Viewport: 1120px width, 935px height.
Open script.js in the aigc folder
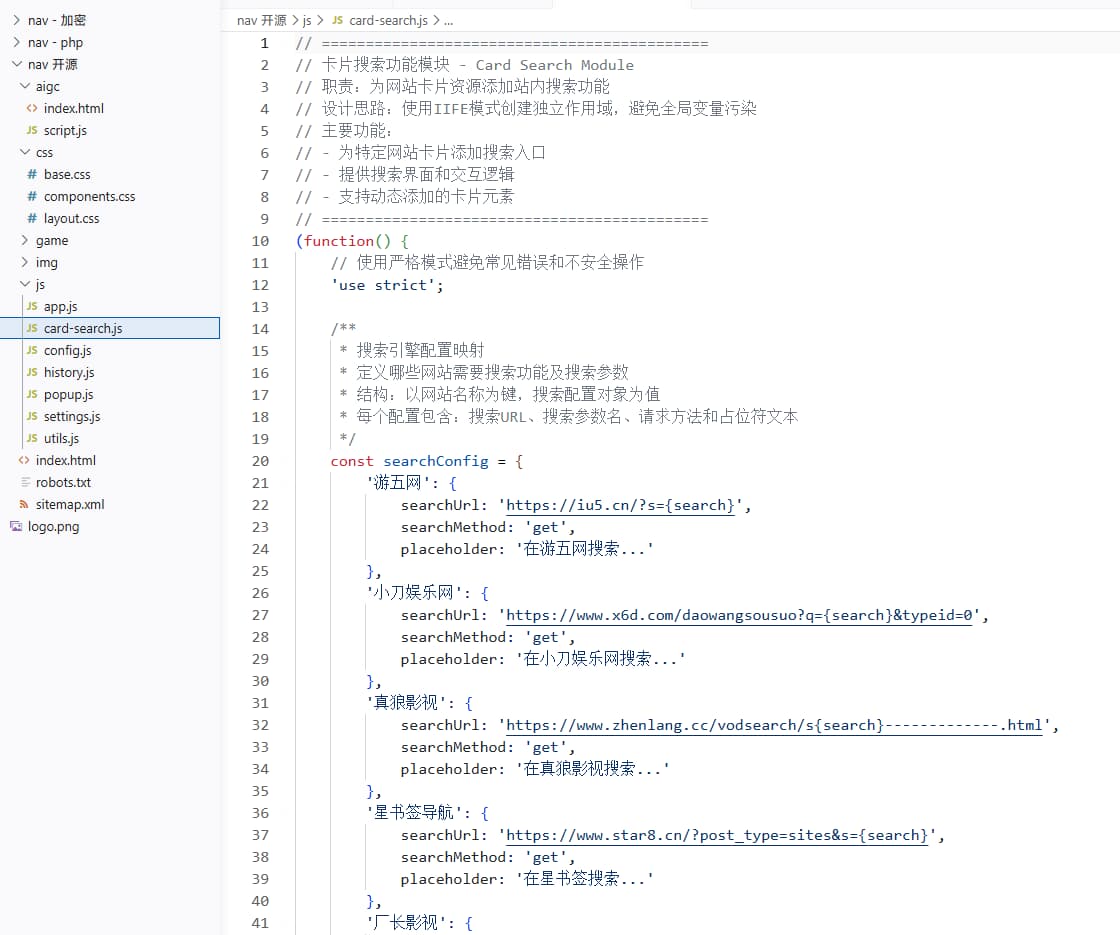pyautogui.click(x=65, y=130)
